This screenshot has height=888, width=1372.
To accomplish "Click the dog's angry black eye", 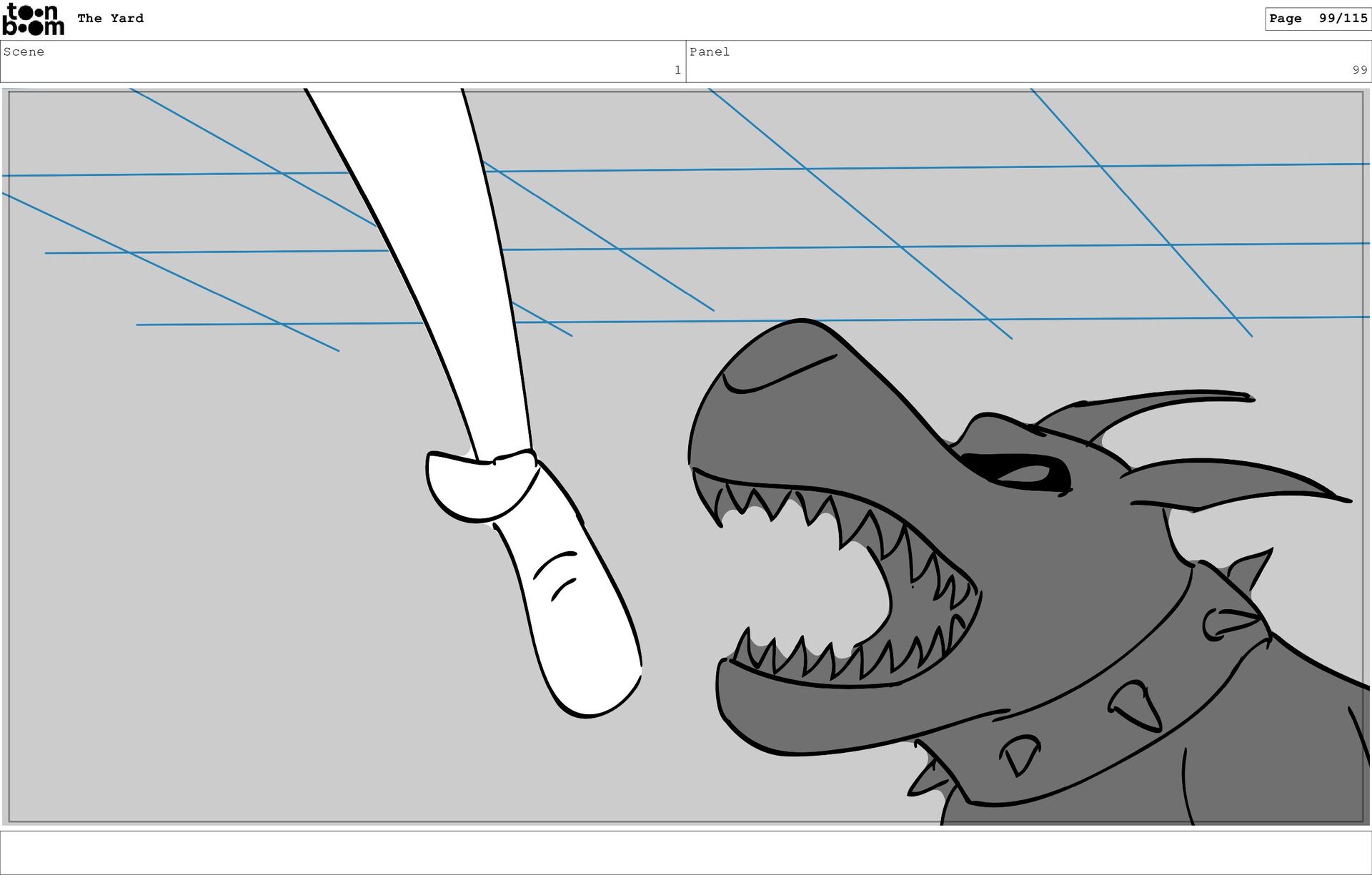I will pyautogui.click(x=1018, y=470).
